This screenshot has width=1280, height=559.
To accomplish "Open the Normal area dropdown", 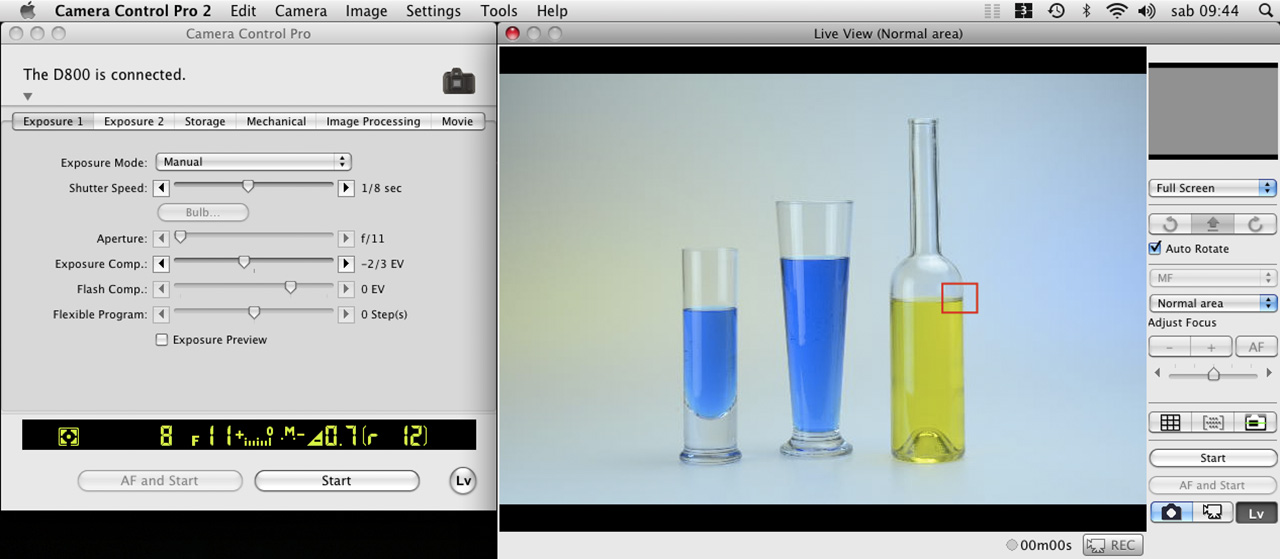I will coord(1212,303).
